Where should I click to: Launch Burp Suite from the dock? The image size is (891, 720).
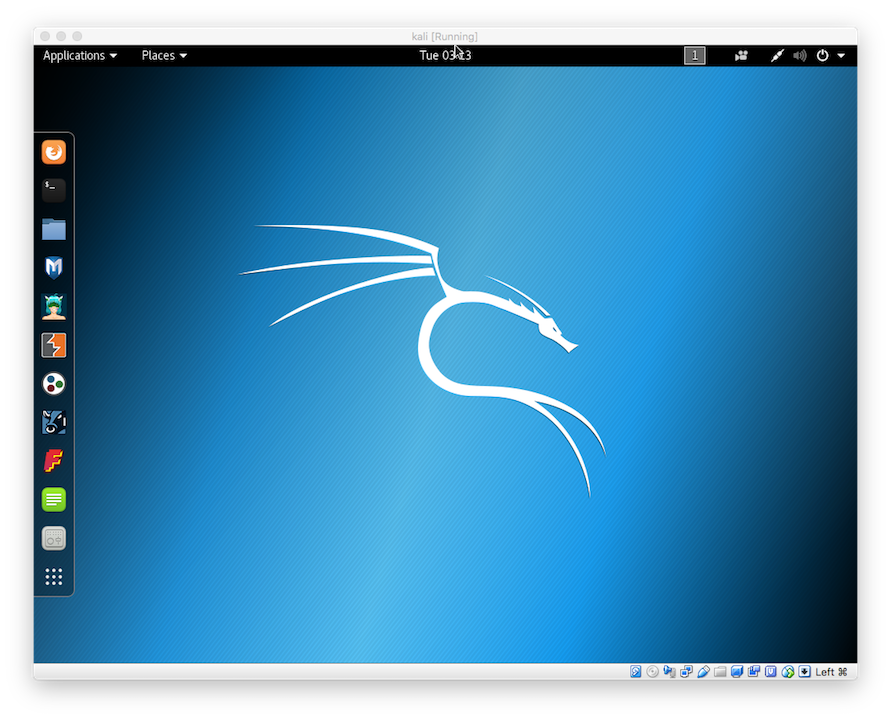click(x=54, y=345)
